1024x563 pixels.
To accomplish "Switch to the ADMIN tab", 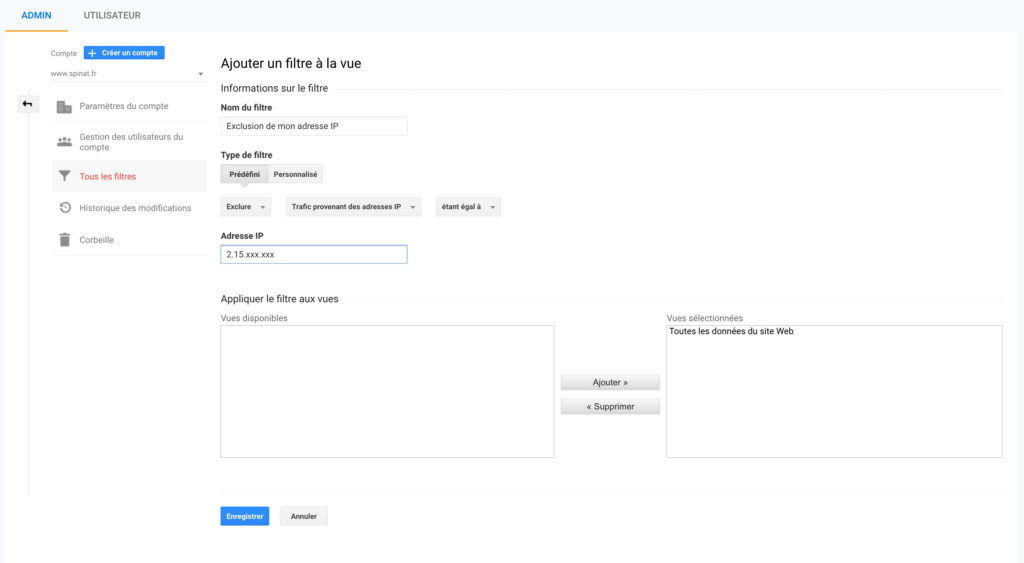I will click(x=36, y=16).
